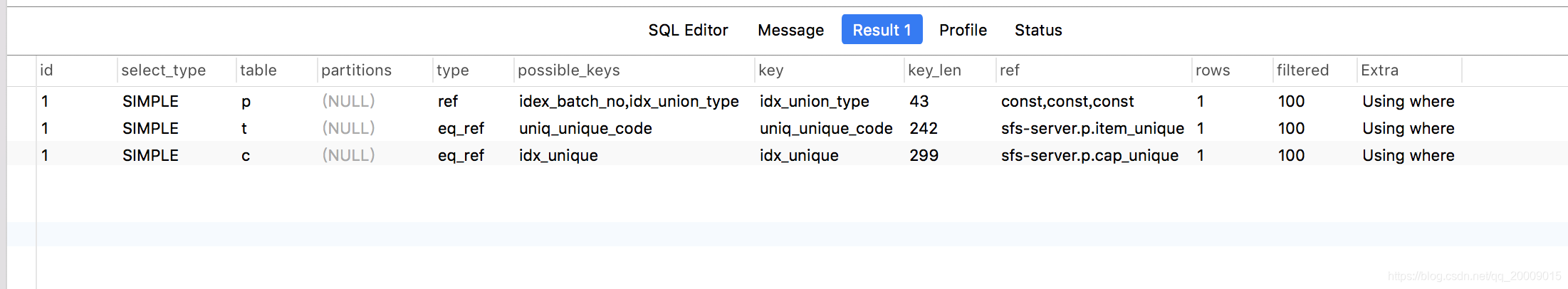Screen dimensions: 1568x289
Task: Switch to the SQL Editor tab
Action: [688, 30]
